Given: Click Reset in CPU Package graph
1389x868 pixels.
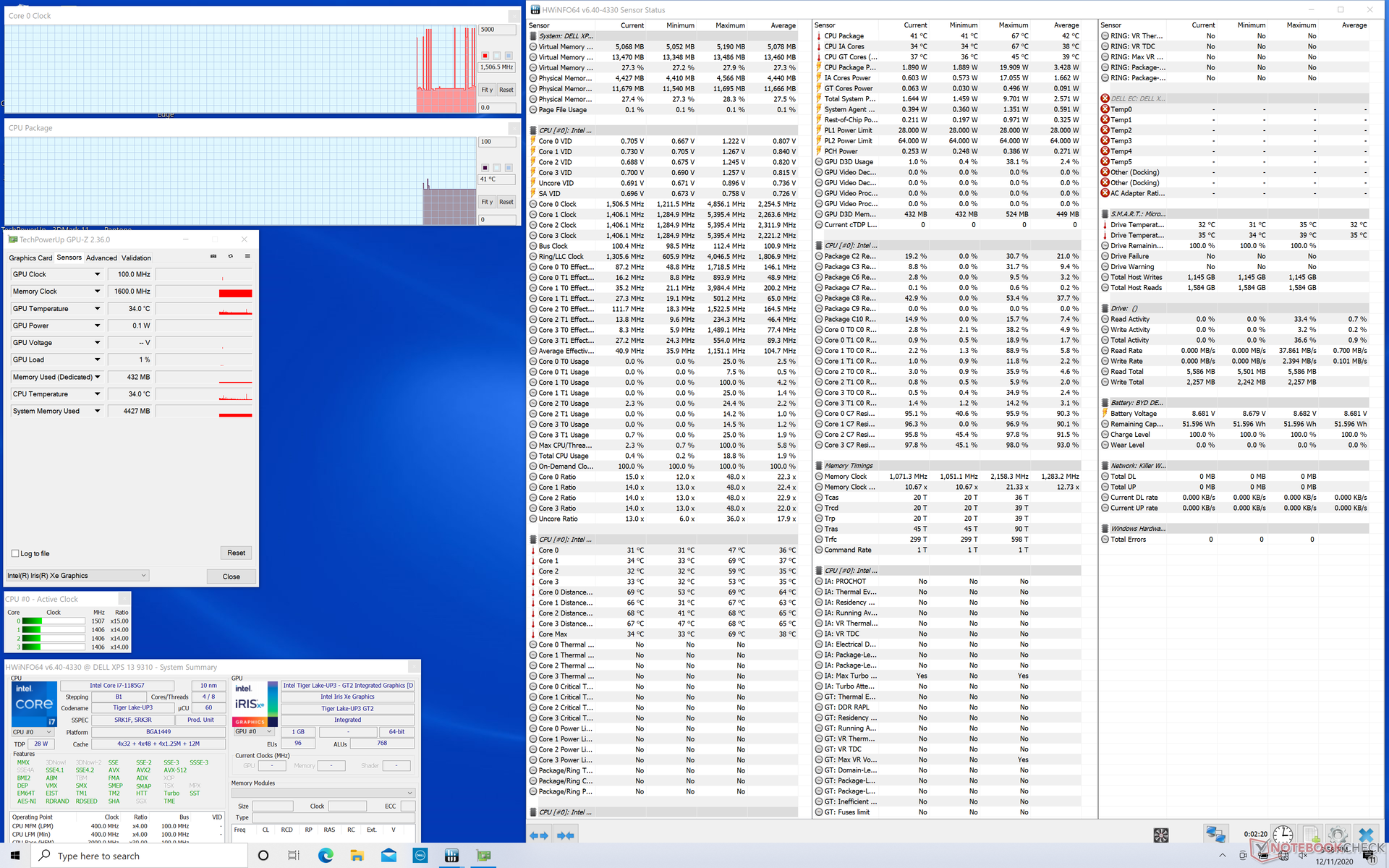Looking at the screenshot, I should [506, 203].
